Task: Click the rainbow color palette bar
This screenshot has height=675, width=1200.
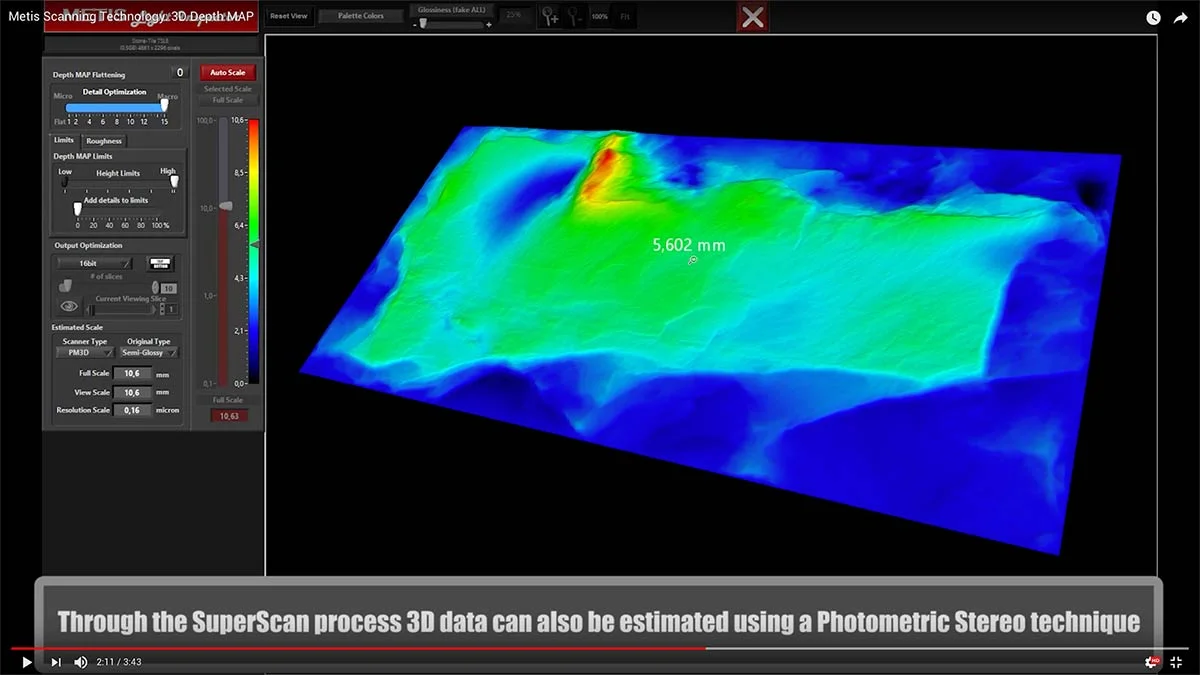Action: tap(254, 251)
